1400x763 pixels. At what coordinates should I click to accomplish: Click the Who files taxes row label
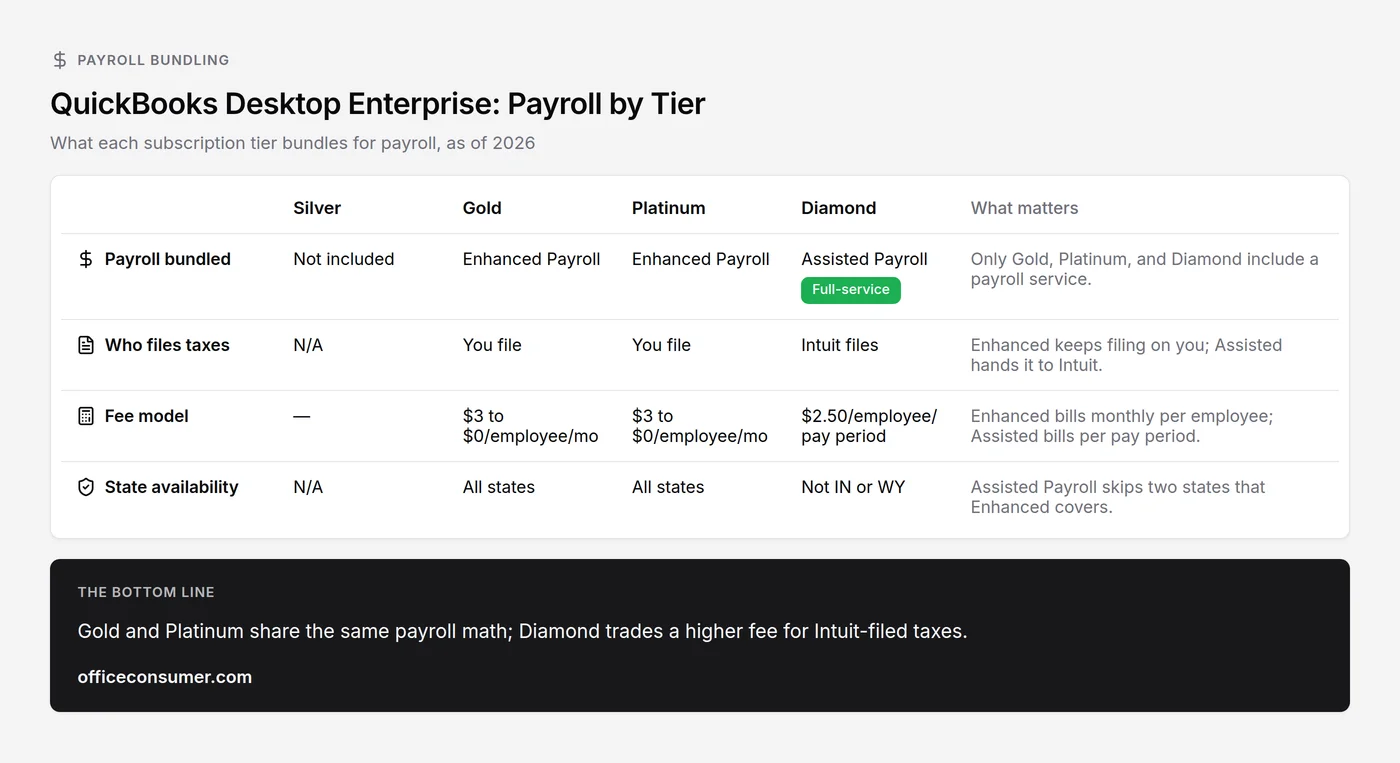[x=167, y=345]
